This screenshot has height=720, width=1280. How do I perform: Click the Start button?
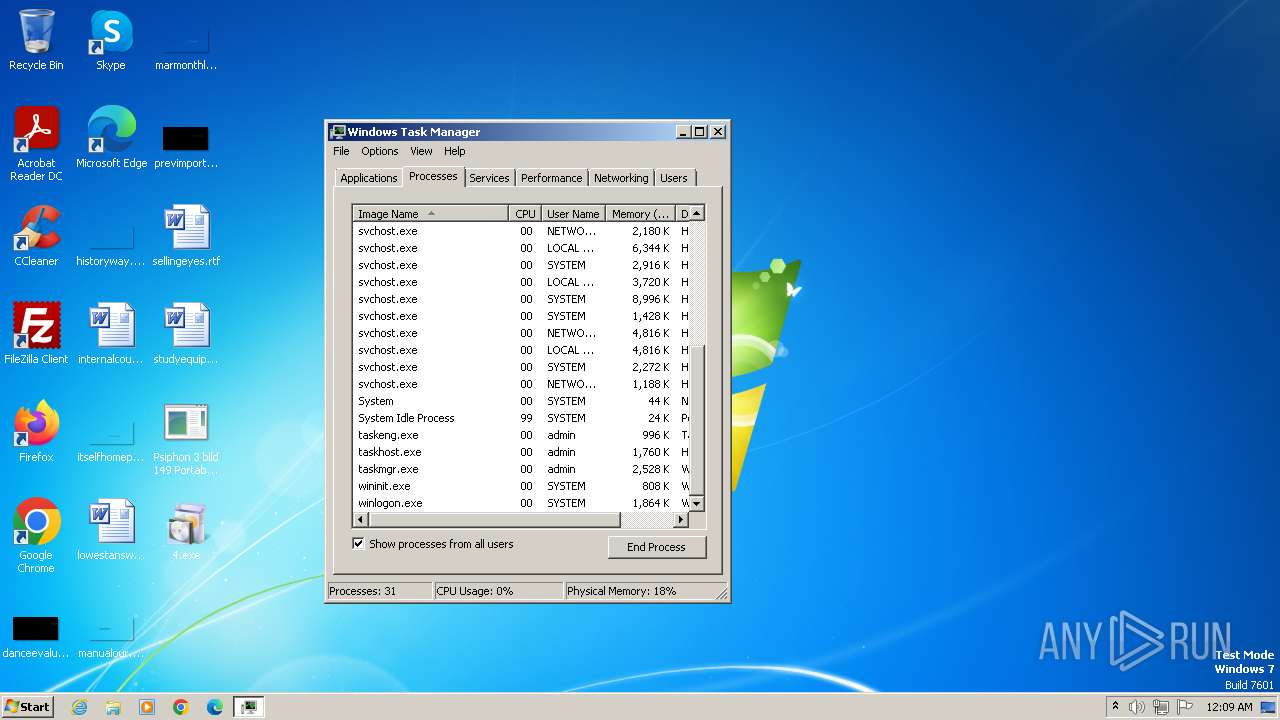click(27, 706)
